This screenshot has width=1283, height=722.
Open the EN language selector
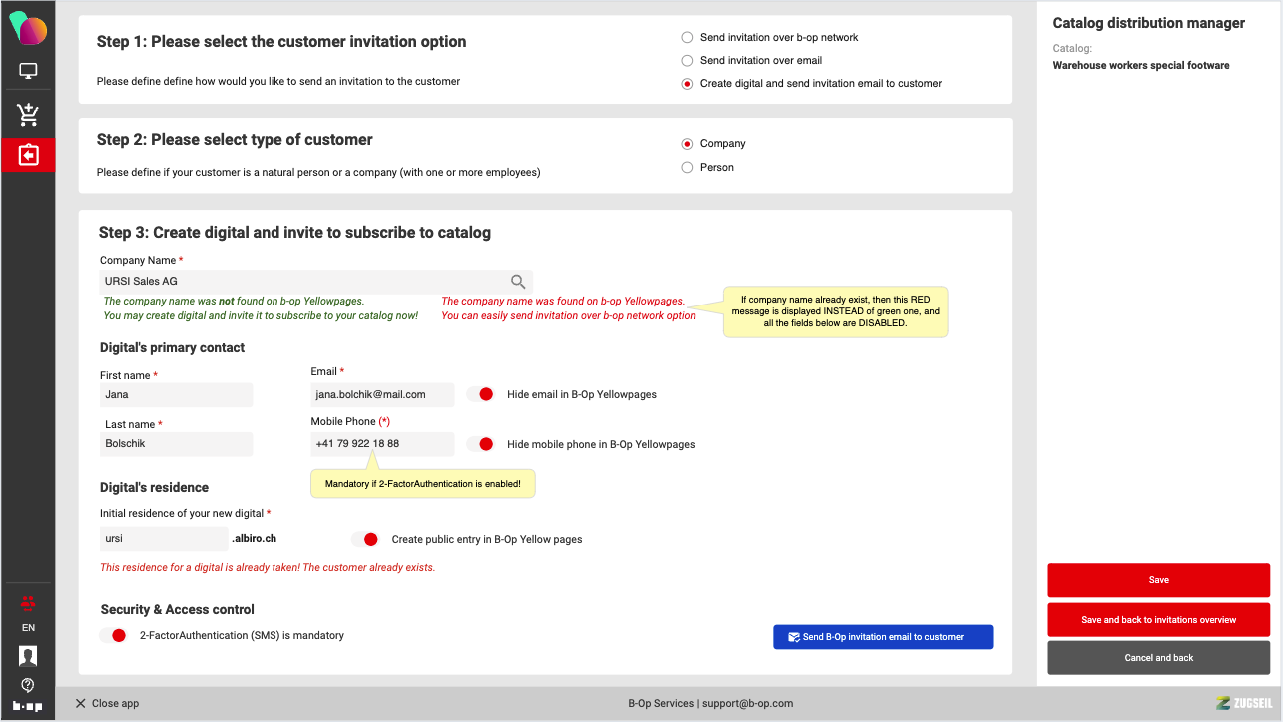point(28,628)
